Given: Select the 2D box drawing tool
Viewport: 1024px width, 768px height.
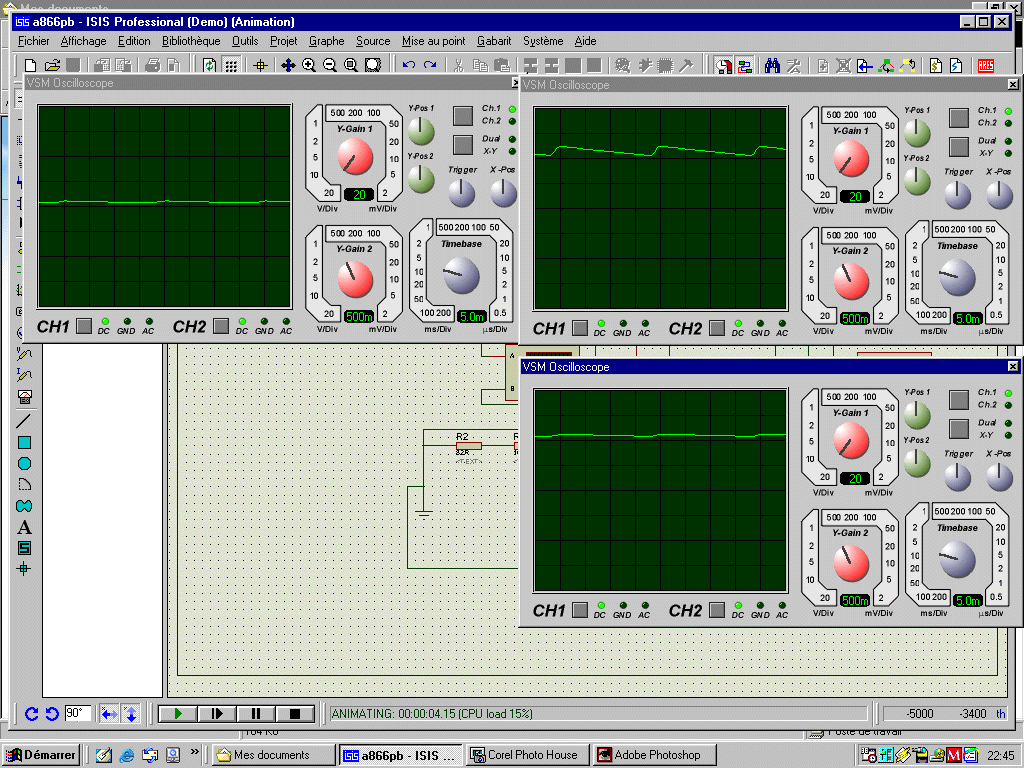Looking at the screenshot, I should click(25, 442).
